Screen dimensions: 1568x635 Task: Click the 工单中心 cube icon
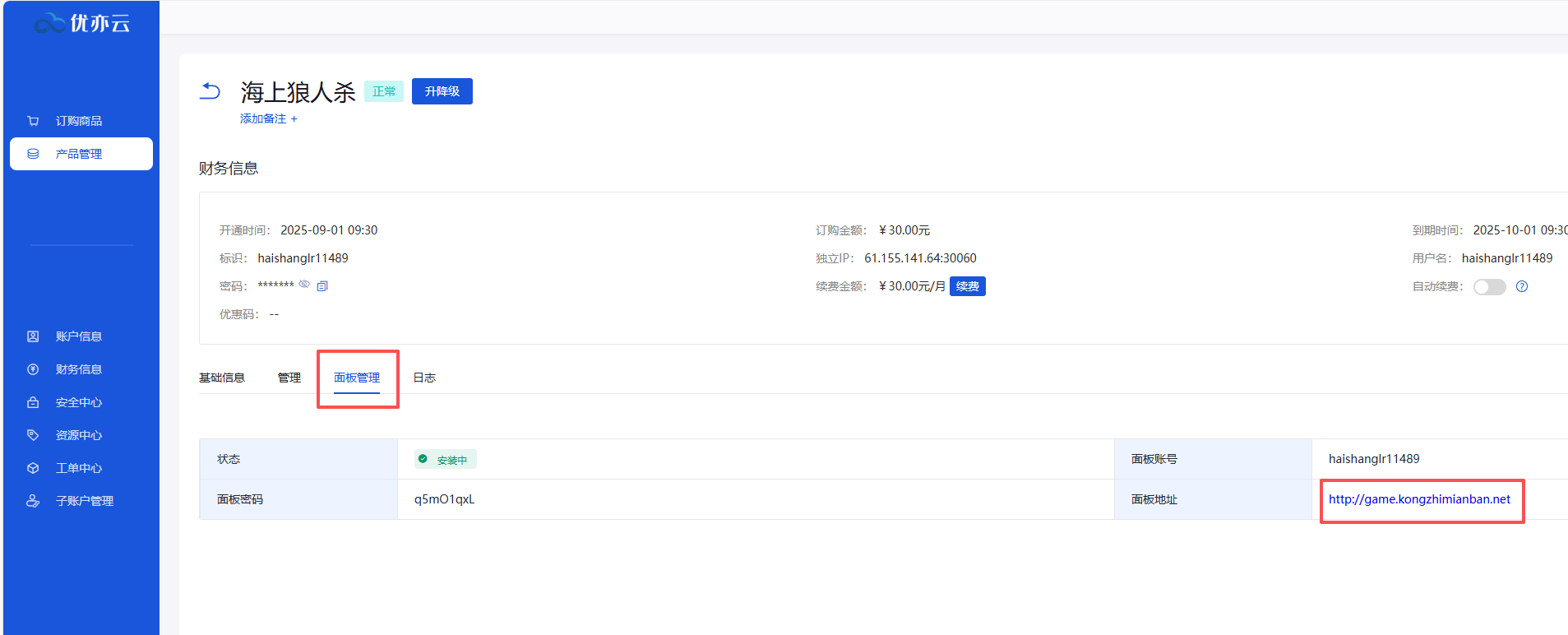(33, 468)
